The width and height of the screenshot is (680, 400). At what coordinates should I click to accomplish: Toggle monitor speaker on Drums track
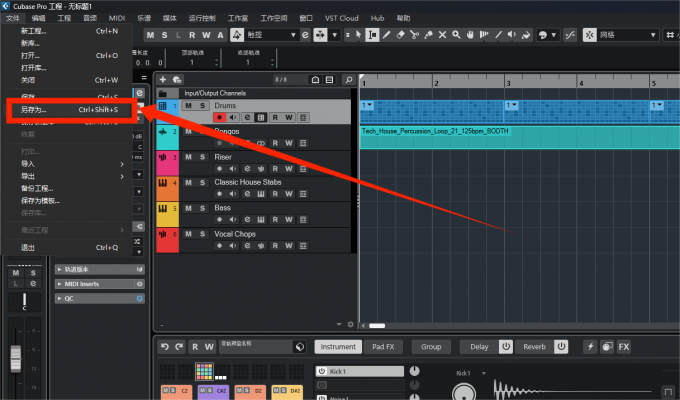coord(233,118)
